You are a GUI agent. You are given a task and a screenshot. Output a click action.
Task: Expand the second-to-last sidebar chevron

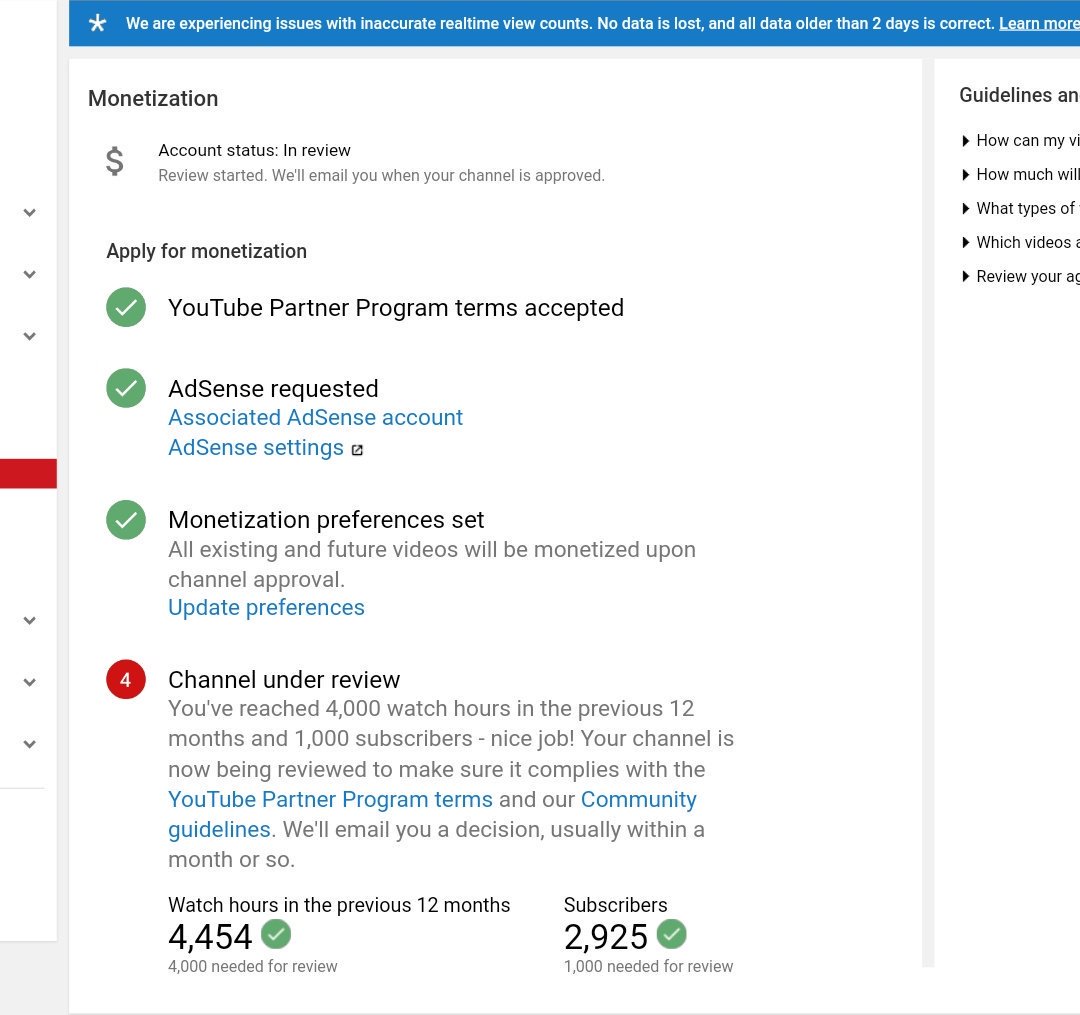[x=30, y=682]
